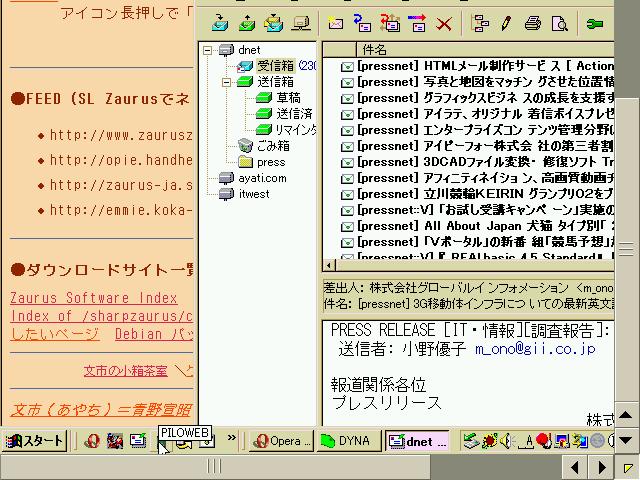Click the folder tree view icon
The height and width of the screenshot is (480, 640).
click(481, 22)
